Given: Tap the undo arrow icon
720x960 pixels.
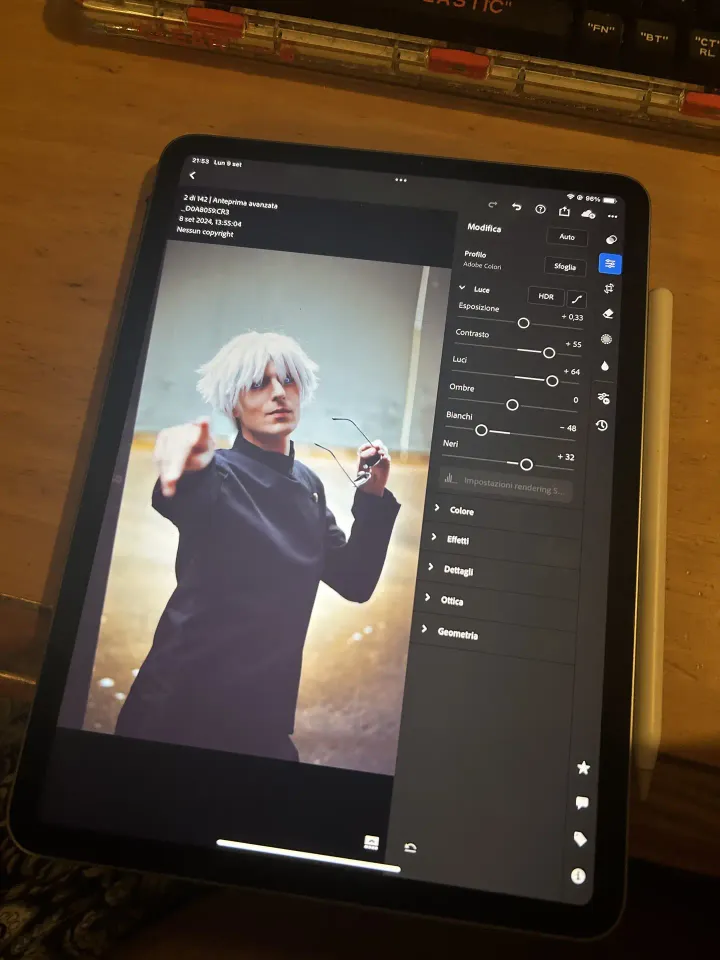Looking at the screenshot, I should click(517, 207).
